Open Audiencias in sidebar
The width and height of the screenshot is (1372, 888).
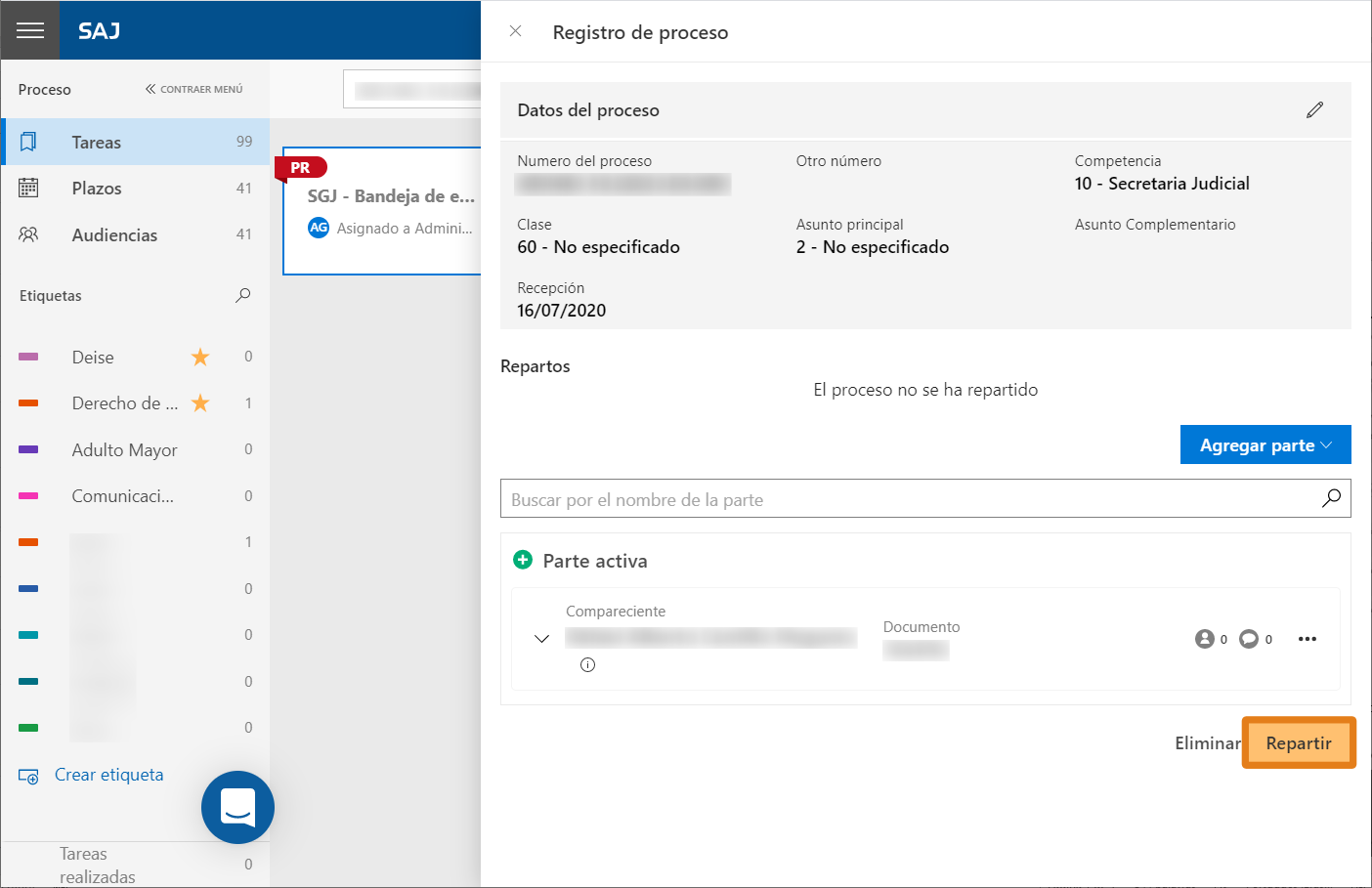point(135,234)
